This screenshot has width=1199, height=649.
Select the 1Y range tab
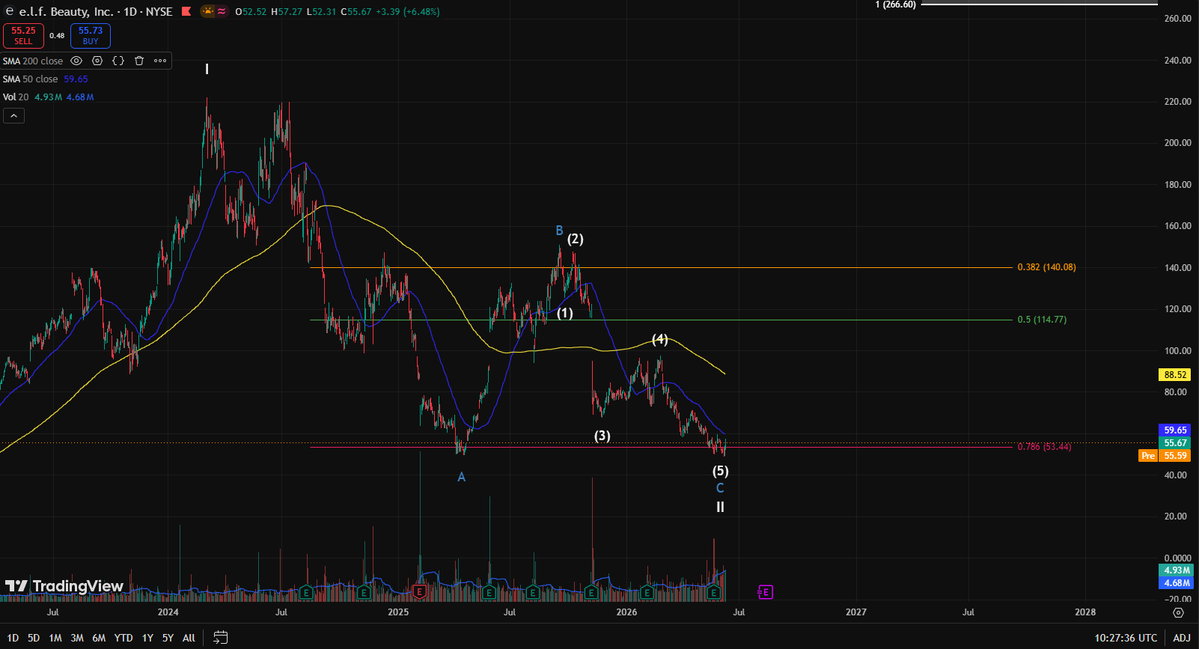coord(148,638)
